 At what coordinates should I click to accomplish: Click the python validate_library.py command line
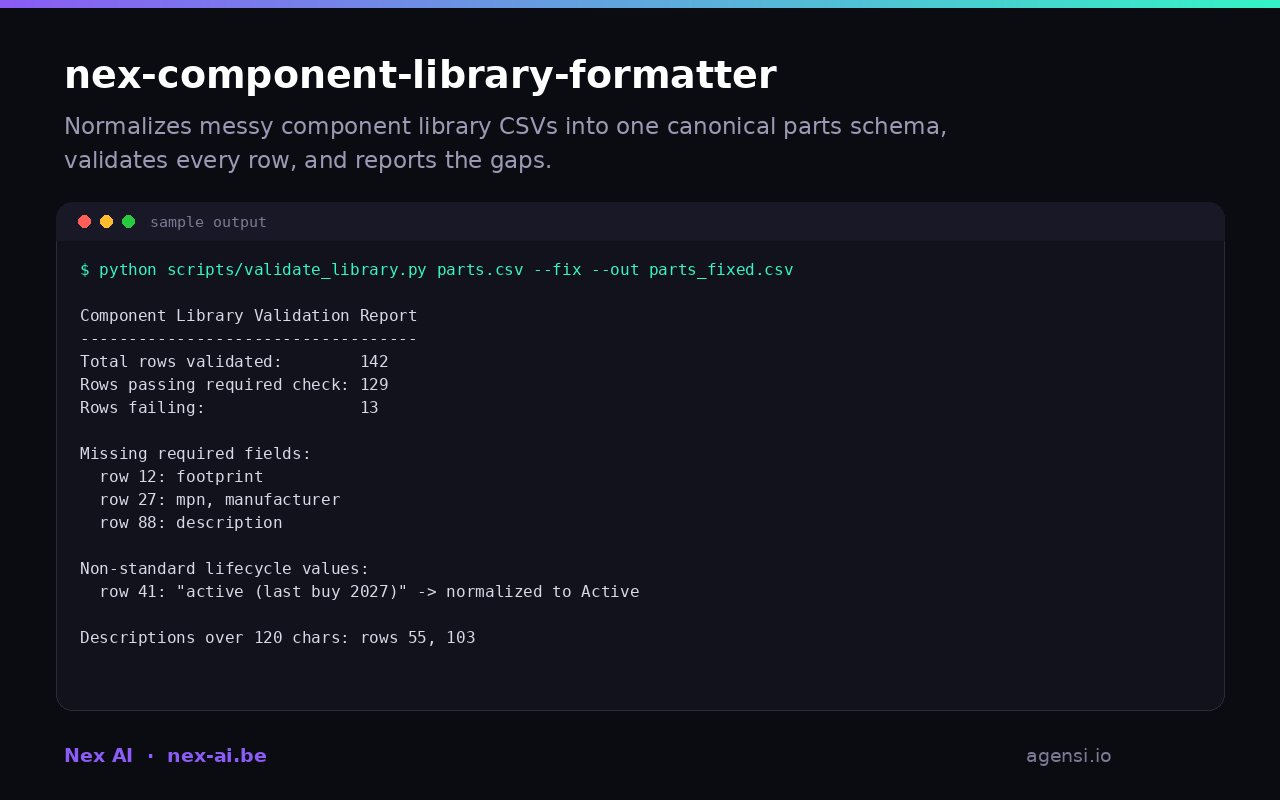[436, 270]
